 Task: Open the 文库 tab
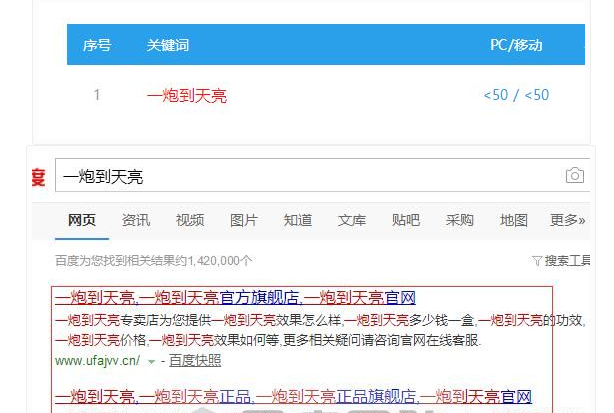352,220
